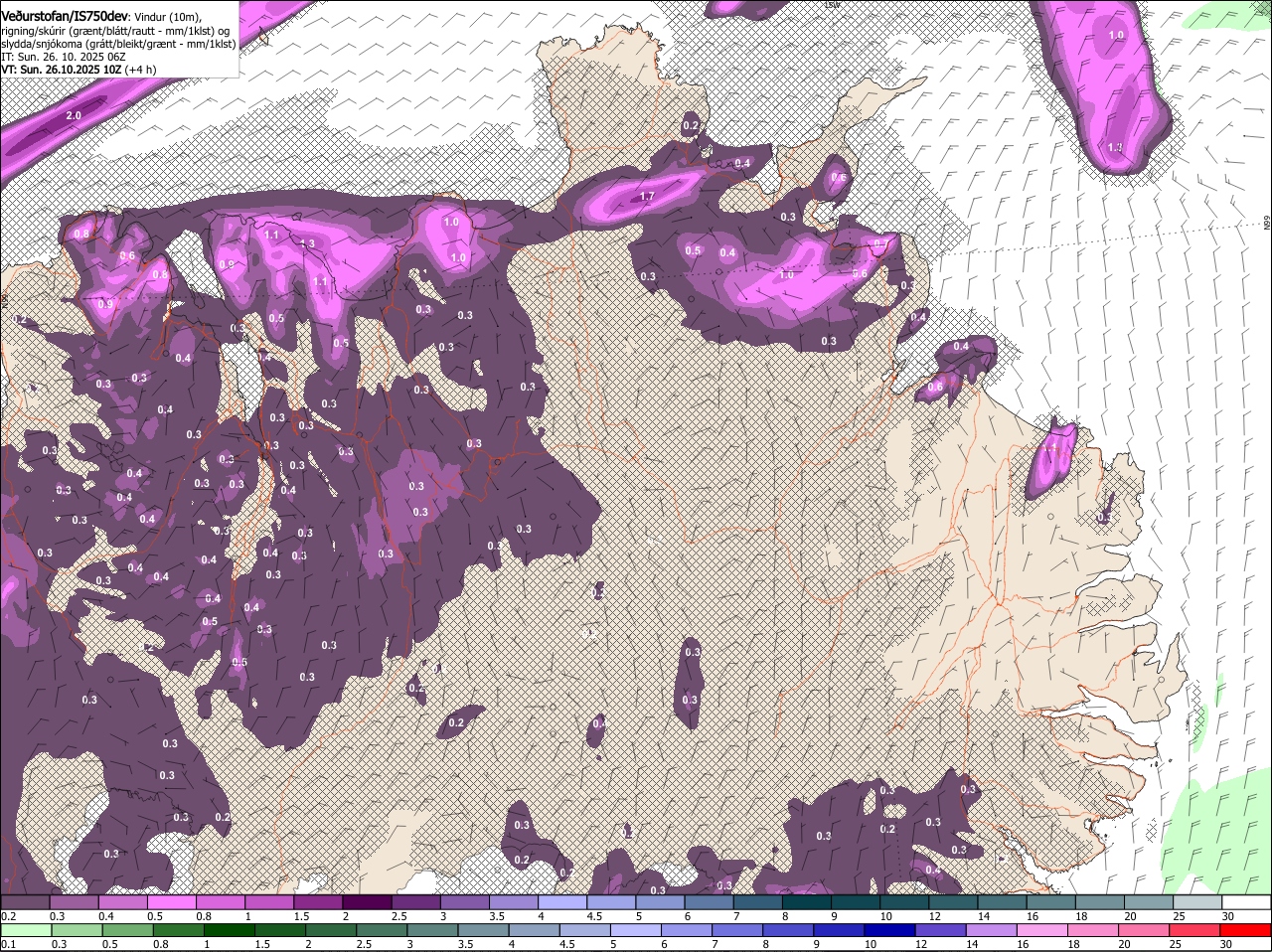Click the 1.7 precipitation value on the map

point(646,197)
